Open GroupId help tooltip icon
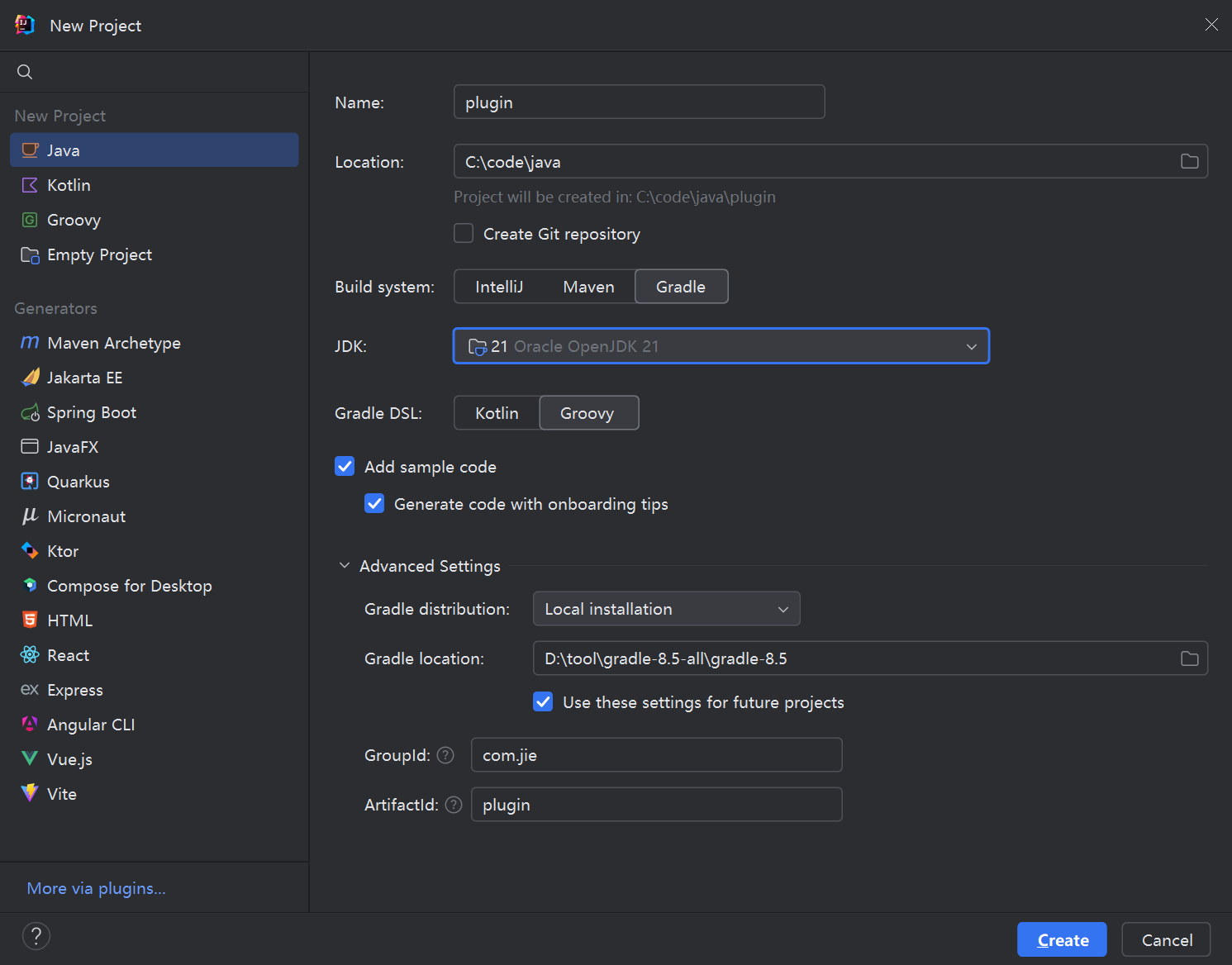The height and width of the screenshot is (965, 1232). (445, 755)
